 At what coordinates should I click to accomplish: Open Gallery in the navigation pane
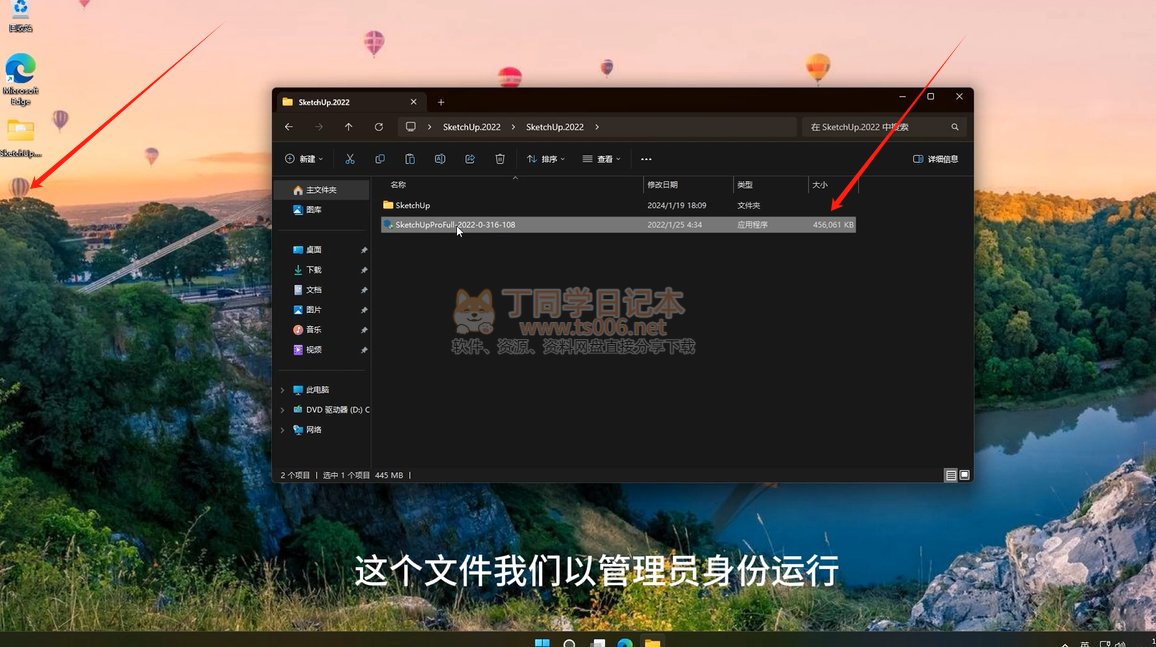pos(321,210)
